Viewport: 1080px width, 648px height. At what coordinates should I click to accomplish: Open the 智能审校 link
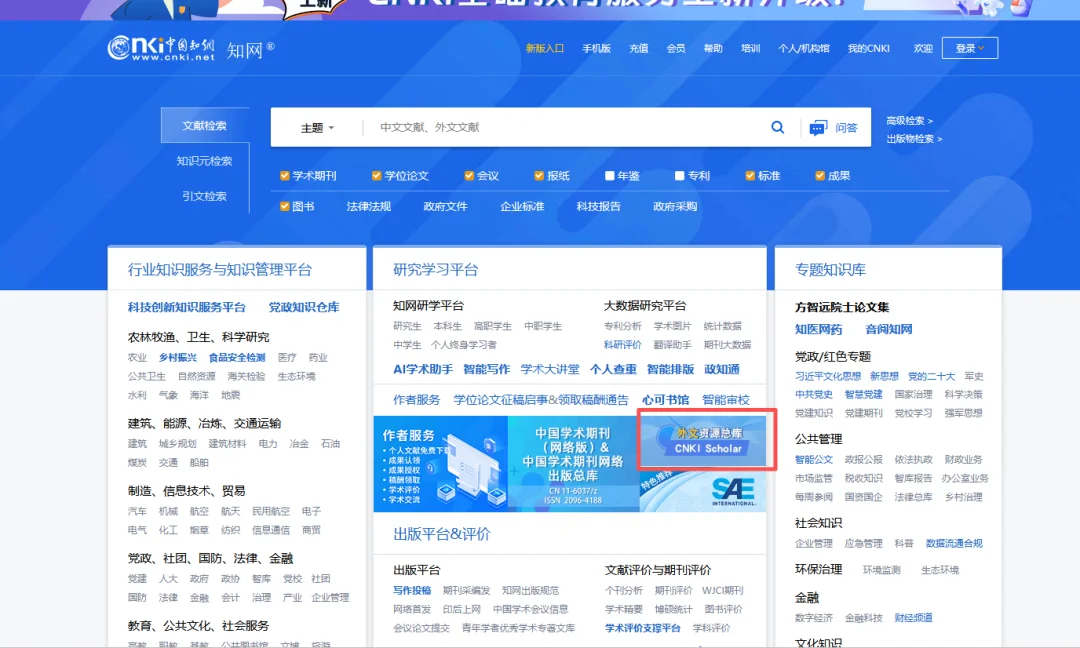726,399
